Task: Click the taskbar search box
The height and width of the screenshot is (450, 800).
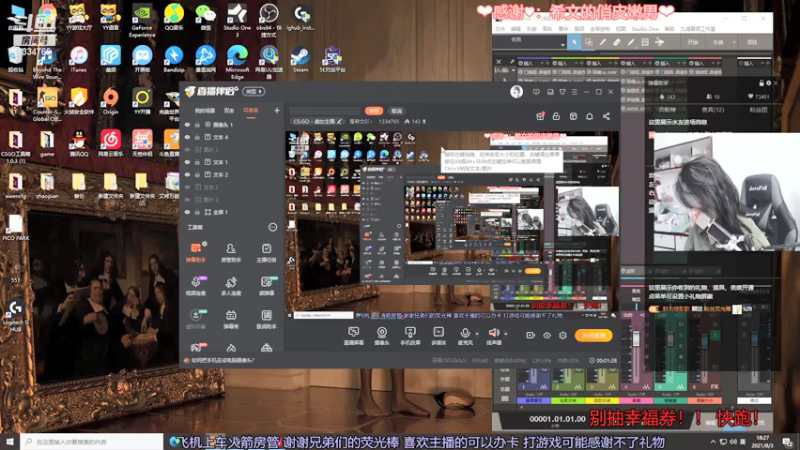Action: tap(92, 441)
